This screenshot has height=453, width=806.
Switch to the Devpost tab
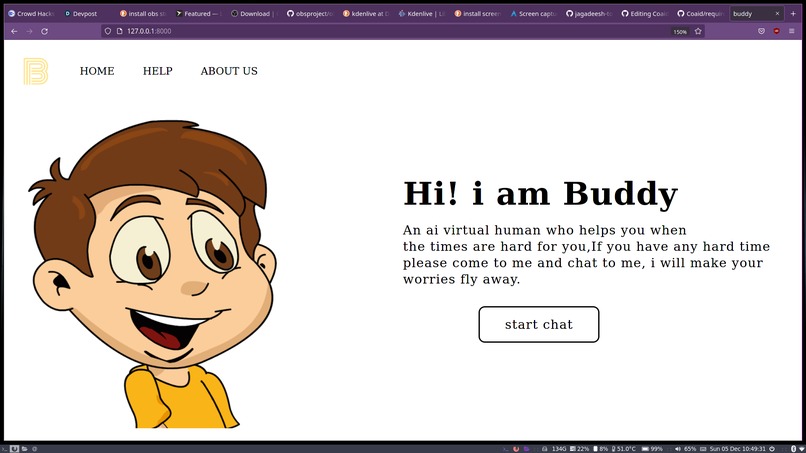pos(85,14)
